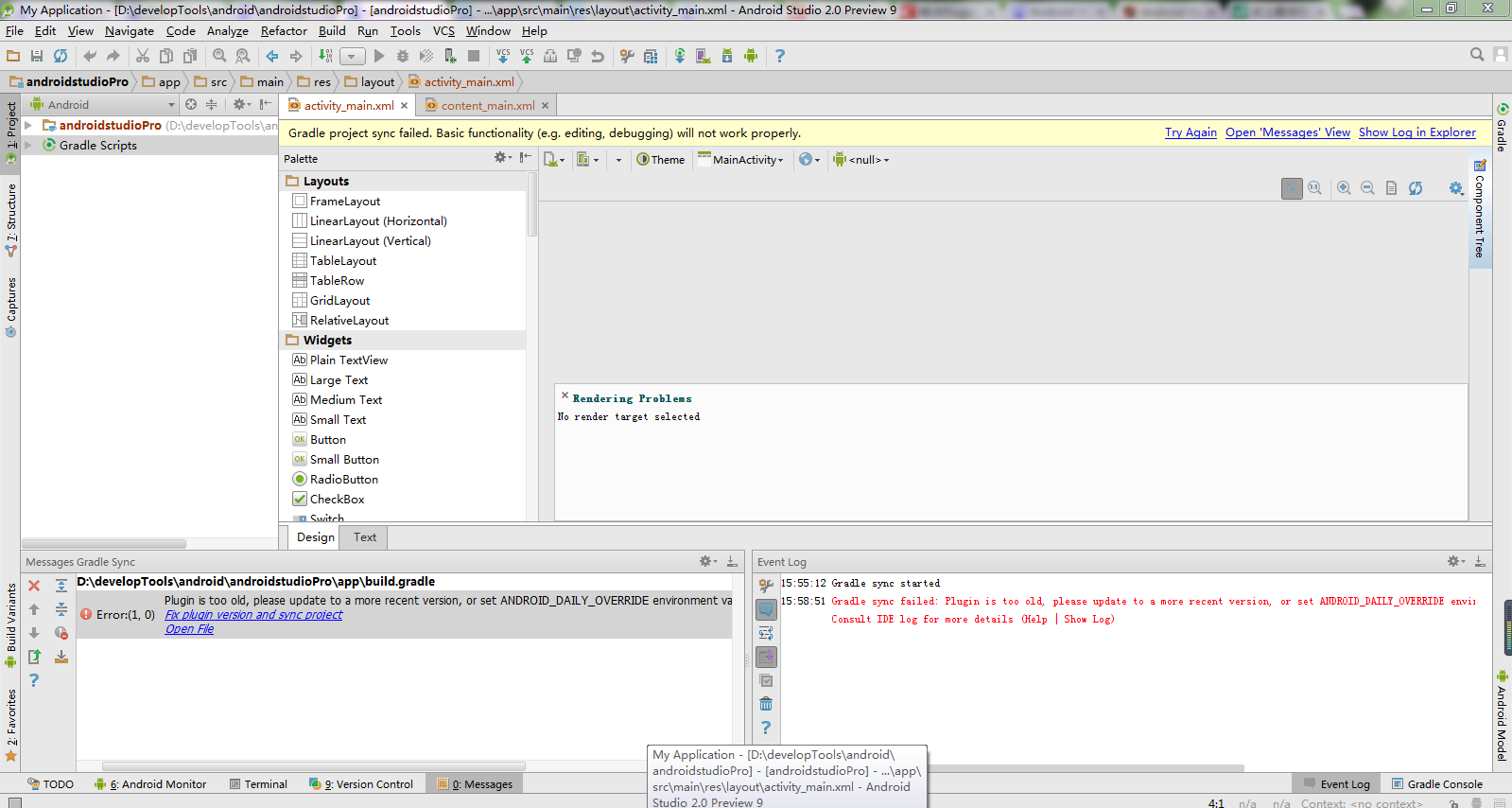Expand the androidstudioPro tree node
Image resolution: width=1512 pixels, height=808 pixels.
28,125
